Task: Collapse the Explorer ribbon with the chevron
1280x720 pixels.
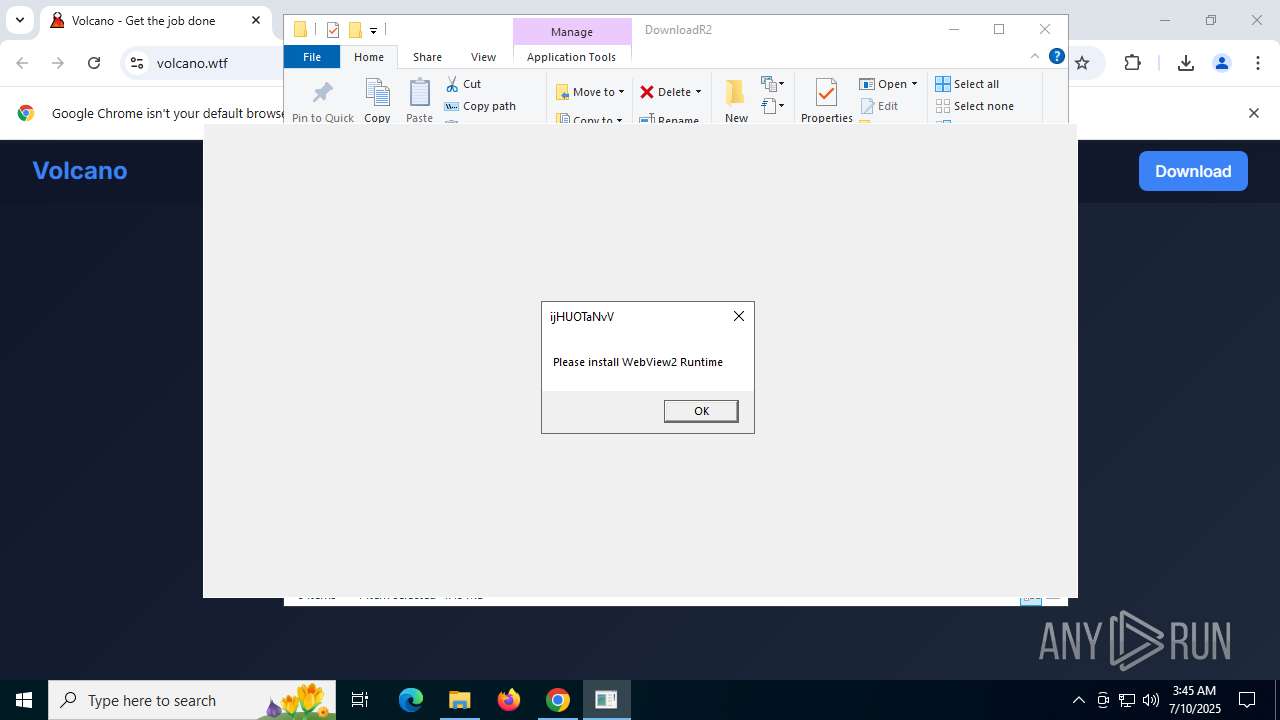Action: [1035, 56]
